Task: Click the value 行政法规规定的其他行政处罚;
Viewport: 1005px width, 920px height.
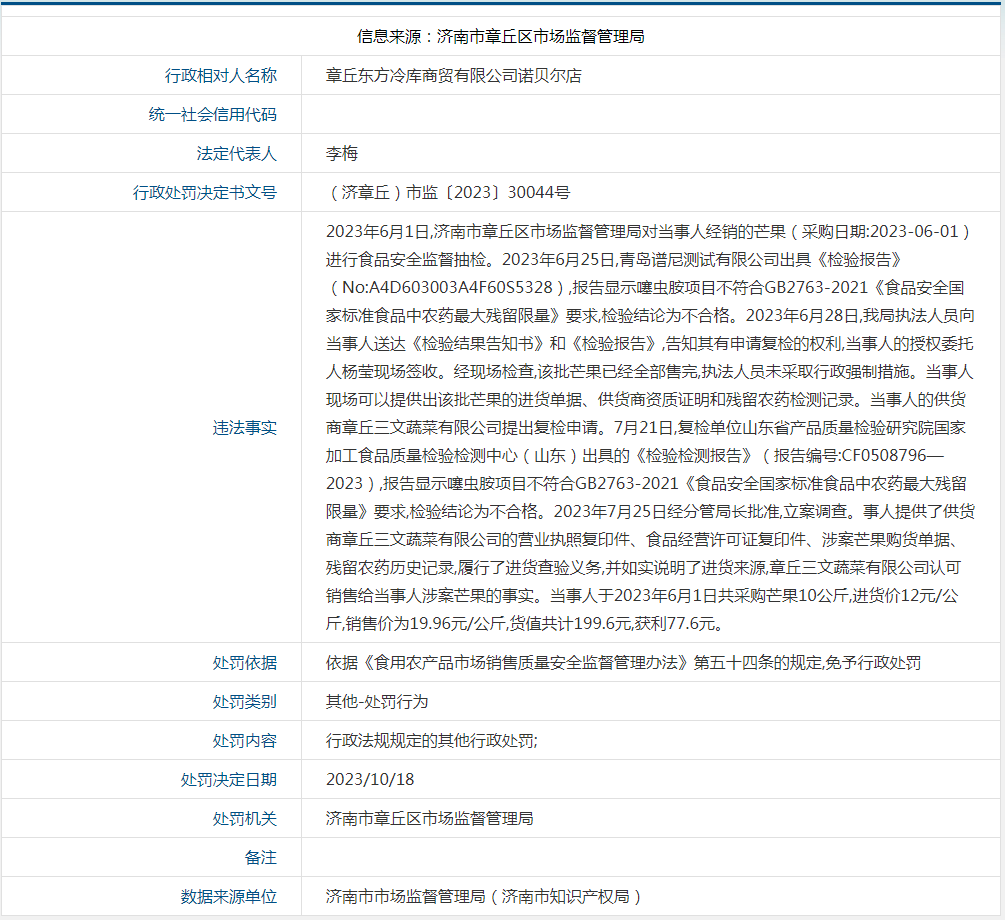Action: pos(432,741)
